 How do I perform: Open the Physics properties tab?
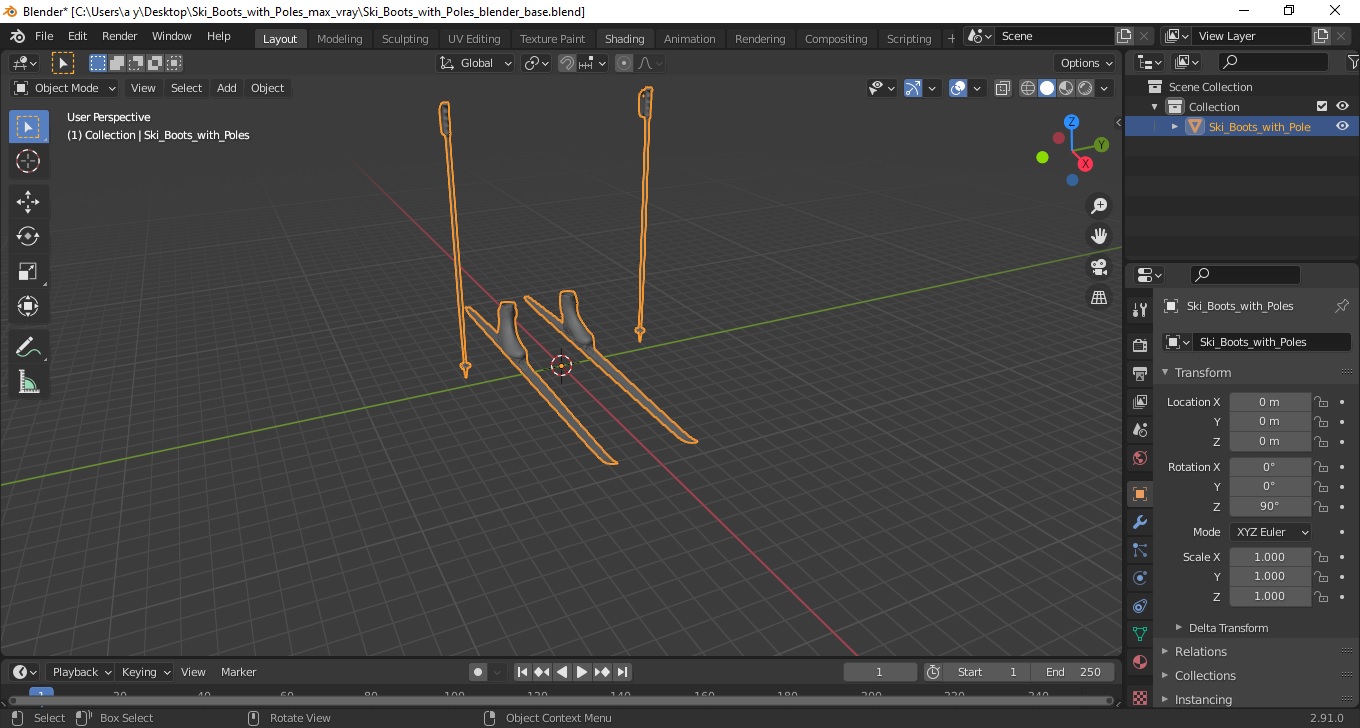point(1140,578)
